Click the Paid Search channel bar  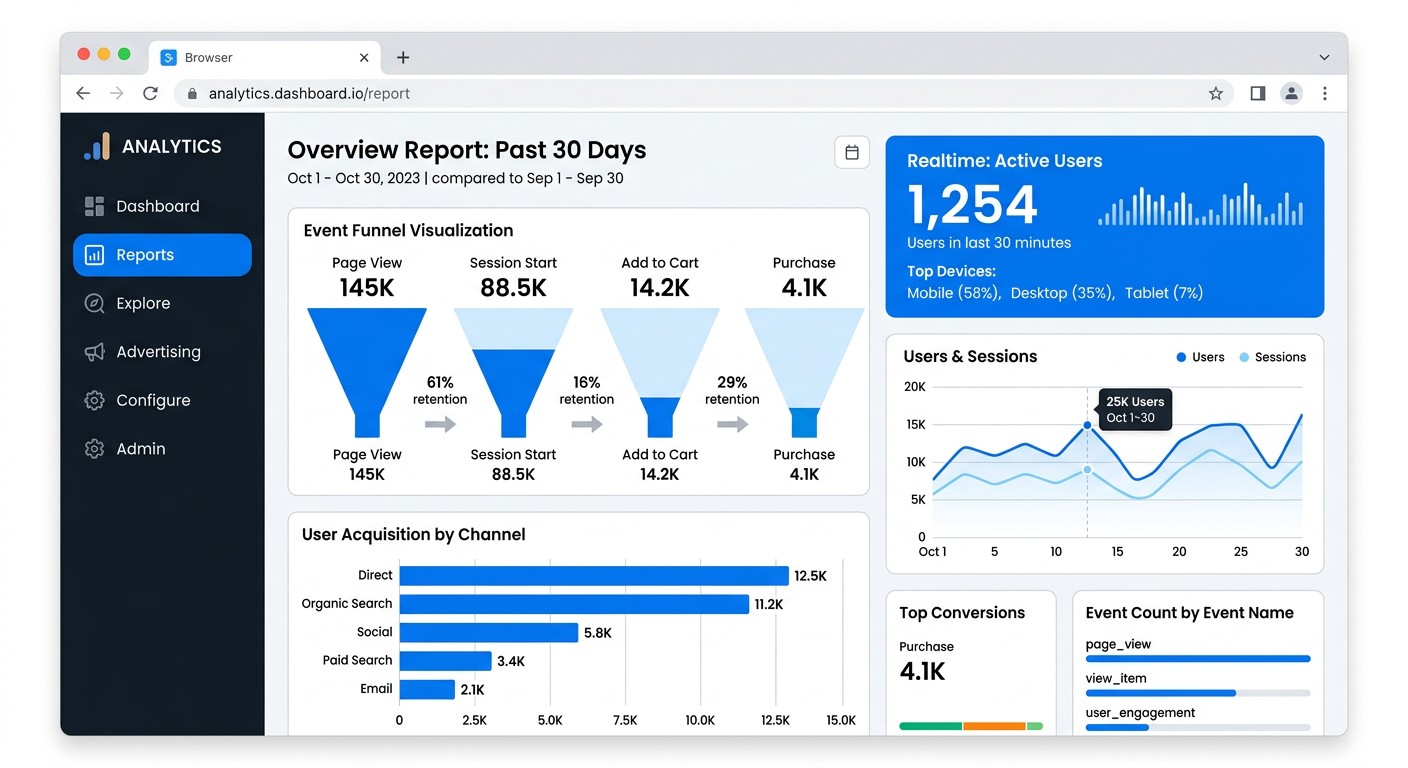tap(446, 661)
